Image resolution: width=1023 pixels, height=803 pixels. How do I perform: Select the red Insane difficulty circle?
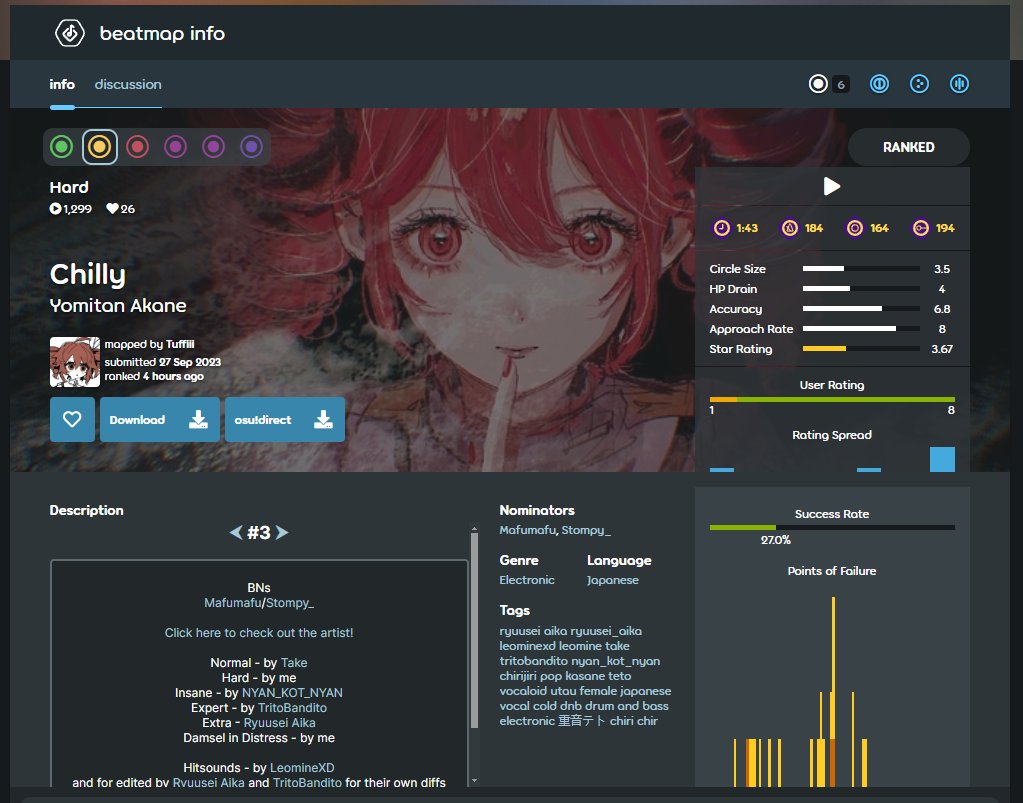137,146
